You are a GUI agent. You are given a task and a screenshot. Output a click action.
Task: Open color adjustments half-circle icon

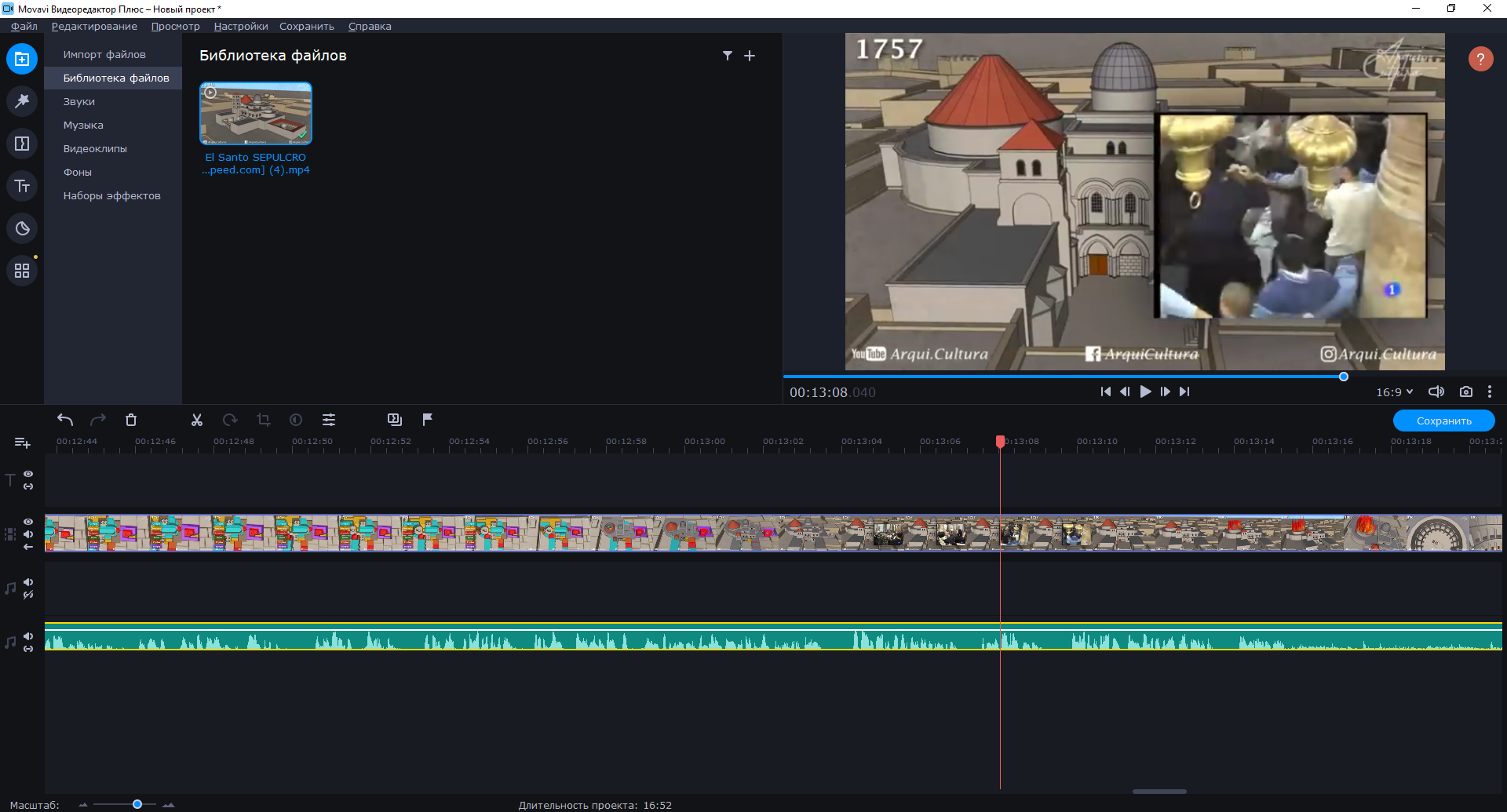tap(296, 420)
